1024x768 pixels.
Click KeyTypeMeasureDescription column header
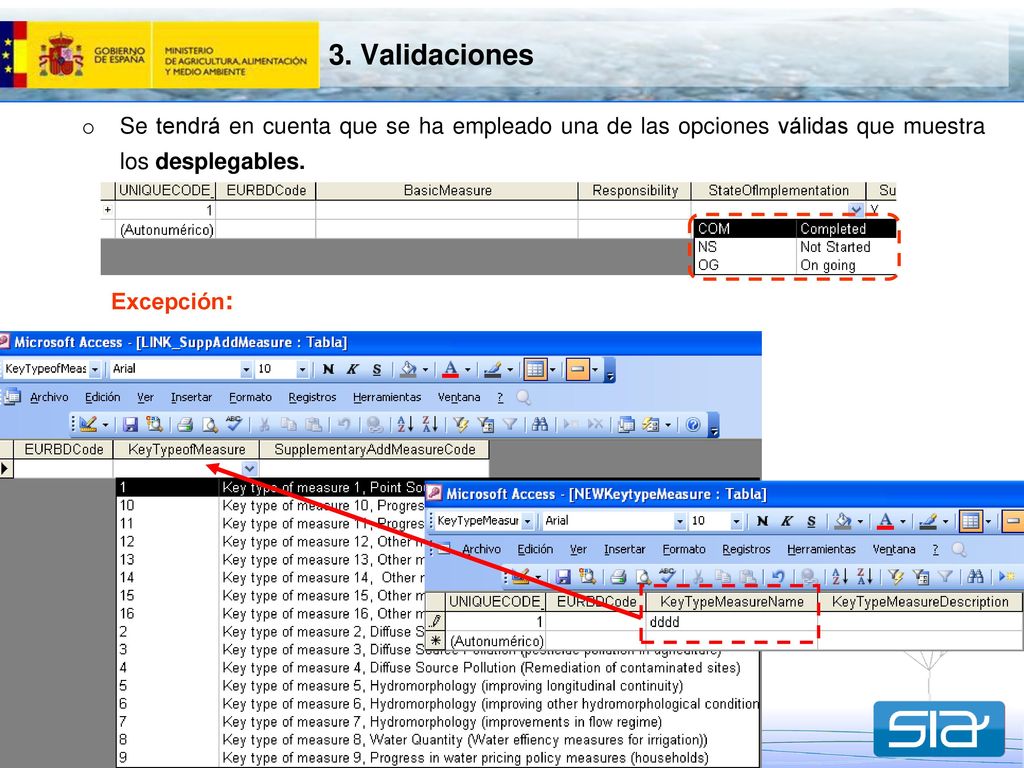[x=920, y=601]
